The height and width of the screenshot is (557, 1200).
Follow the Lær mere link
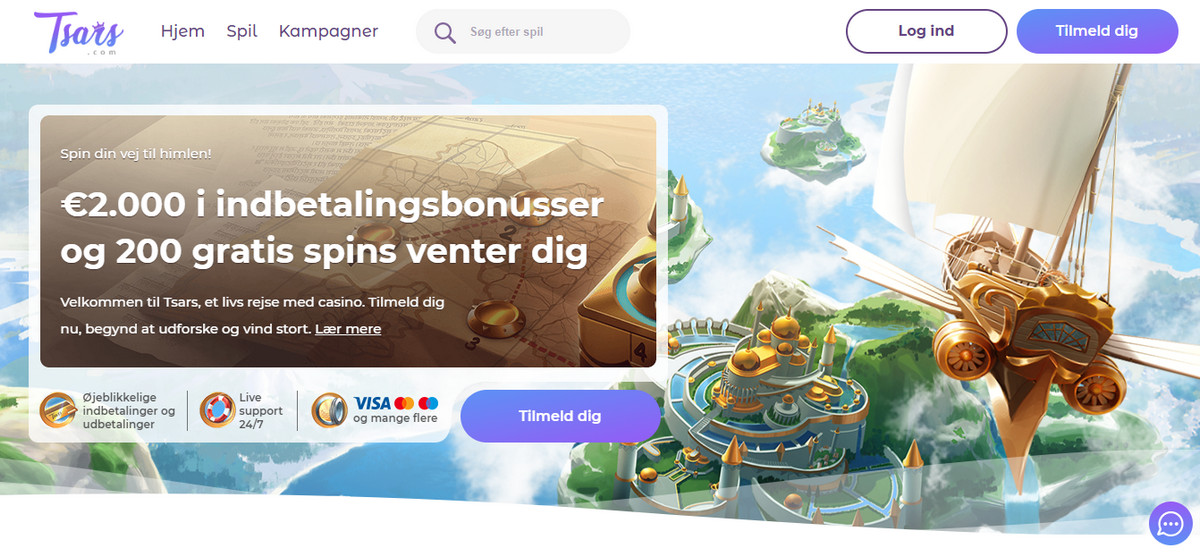coord(348,328)
